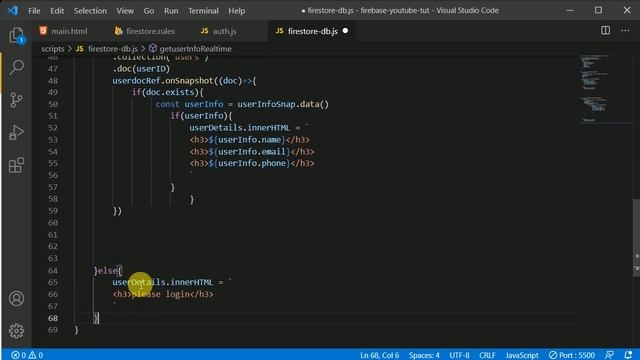Screen dimensions: 640x360
Task: Open Selection menu
Action: click(x=90, y=11)
